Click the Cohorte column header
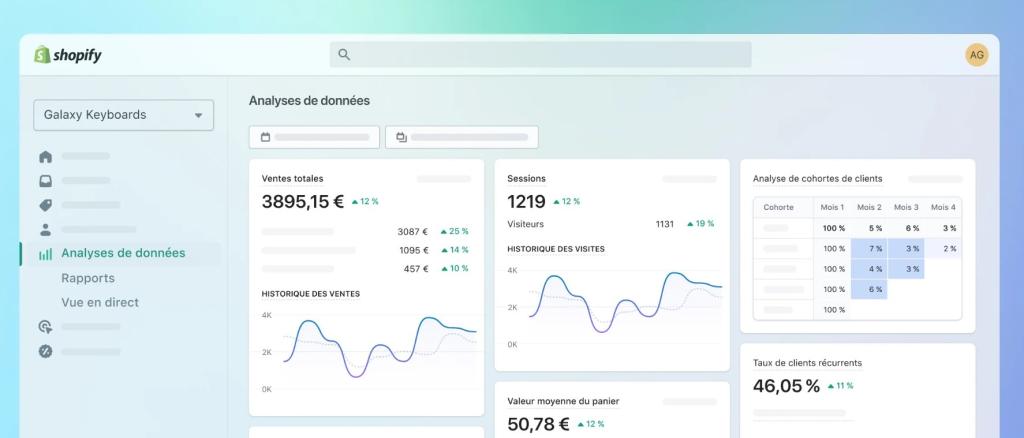Screen dimensions: 1024x438 coord(778,207)
